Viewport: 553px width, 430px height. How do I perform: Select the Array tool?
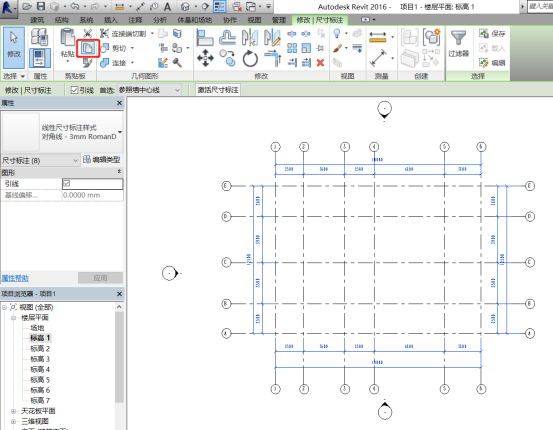tap(292, 48)
